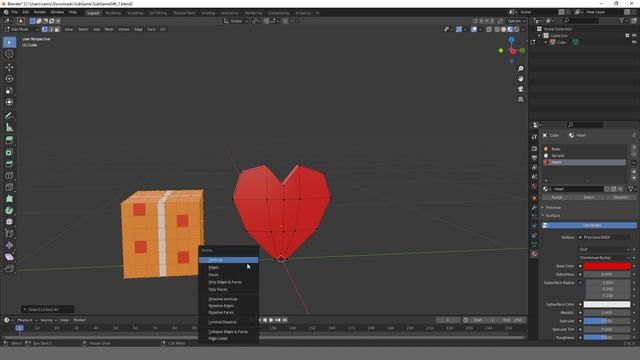This screenshot has height=360, width=640.
Task: Switch perspective/orthographic grid icon
Action: (x=520, y=100)
